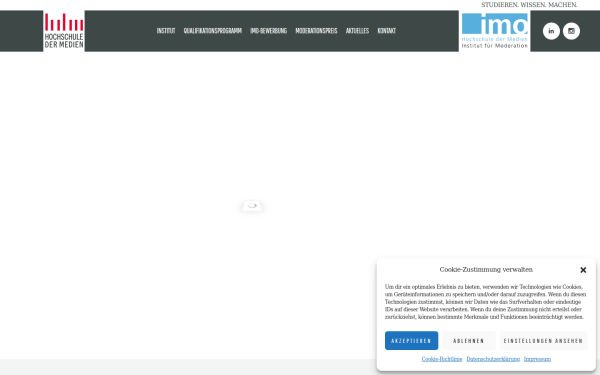Image resolution: width=600 pixels, height=375 pixels.
Task: Open the LinkedIn profile icon
Action: pyautogui.click(x=551, y=31)
